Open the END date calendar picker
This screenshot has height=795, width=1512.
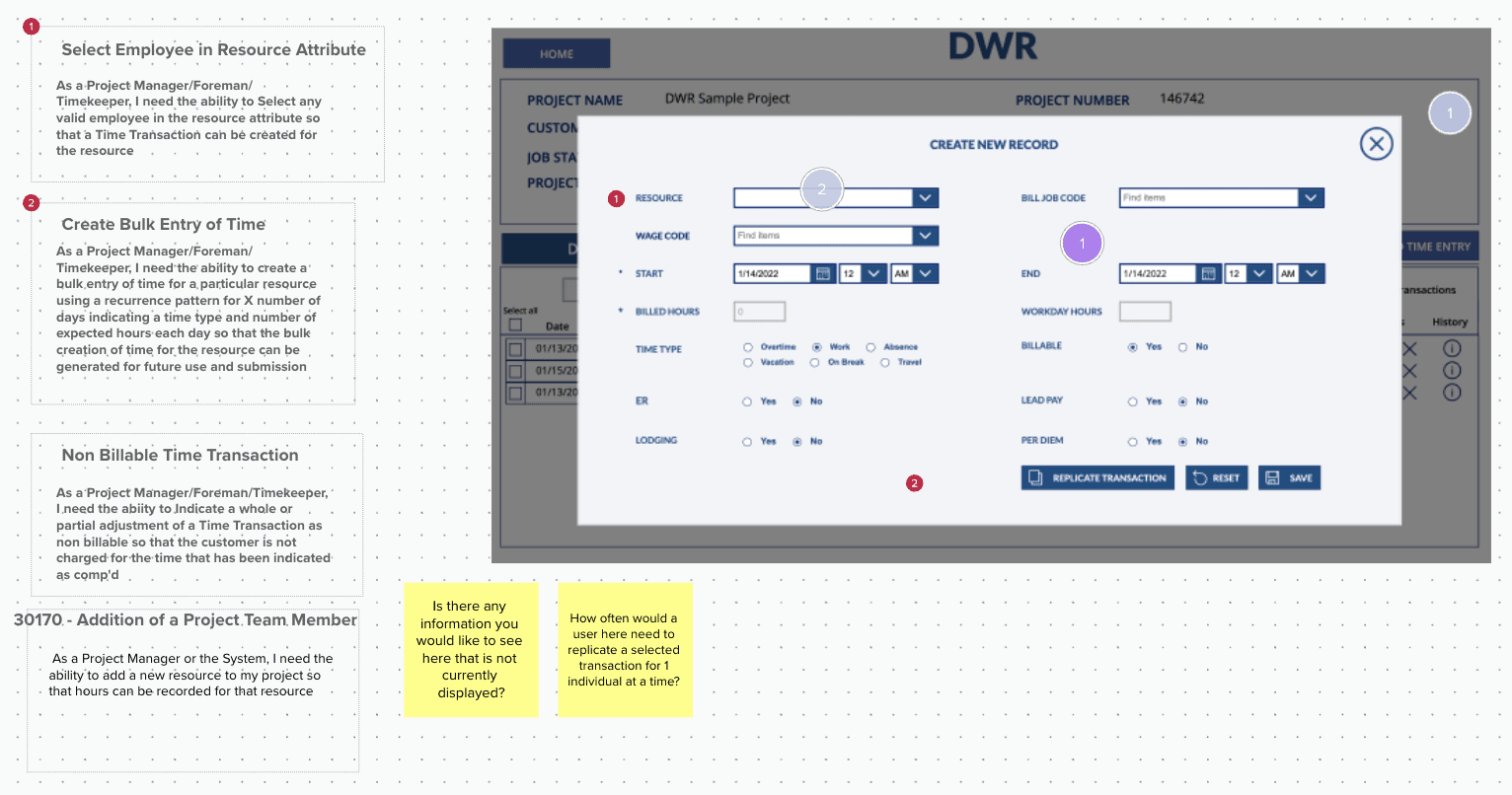[1209, 273]
